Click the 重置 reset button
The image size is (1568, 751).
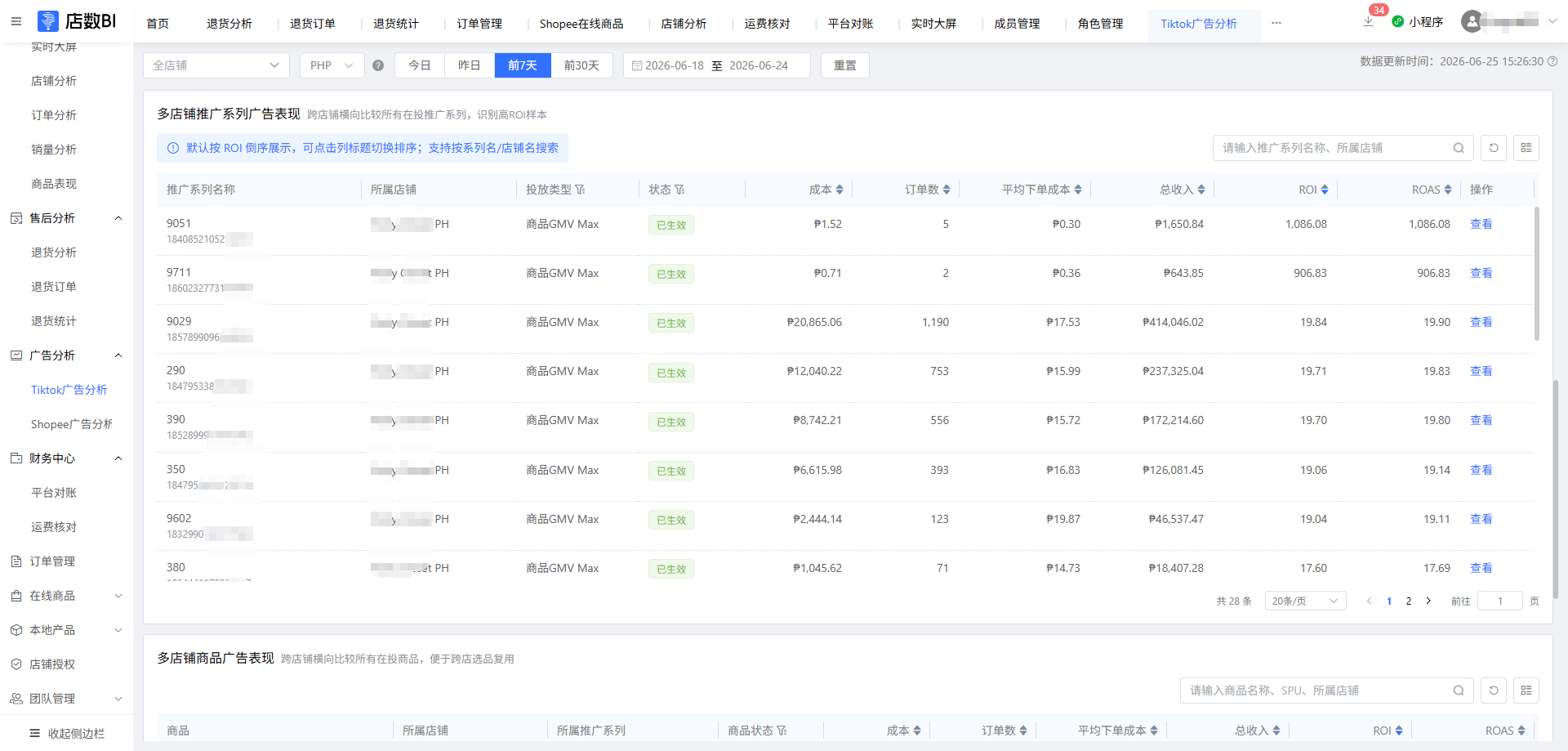[x=845, y=65]
